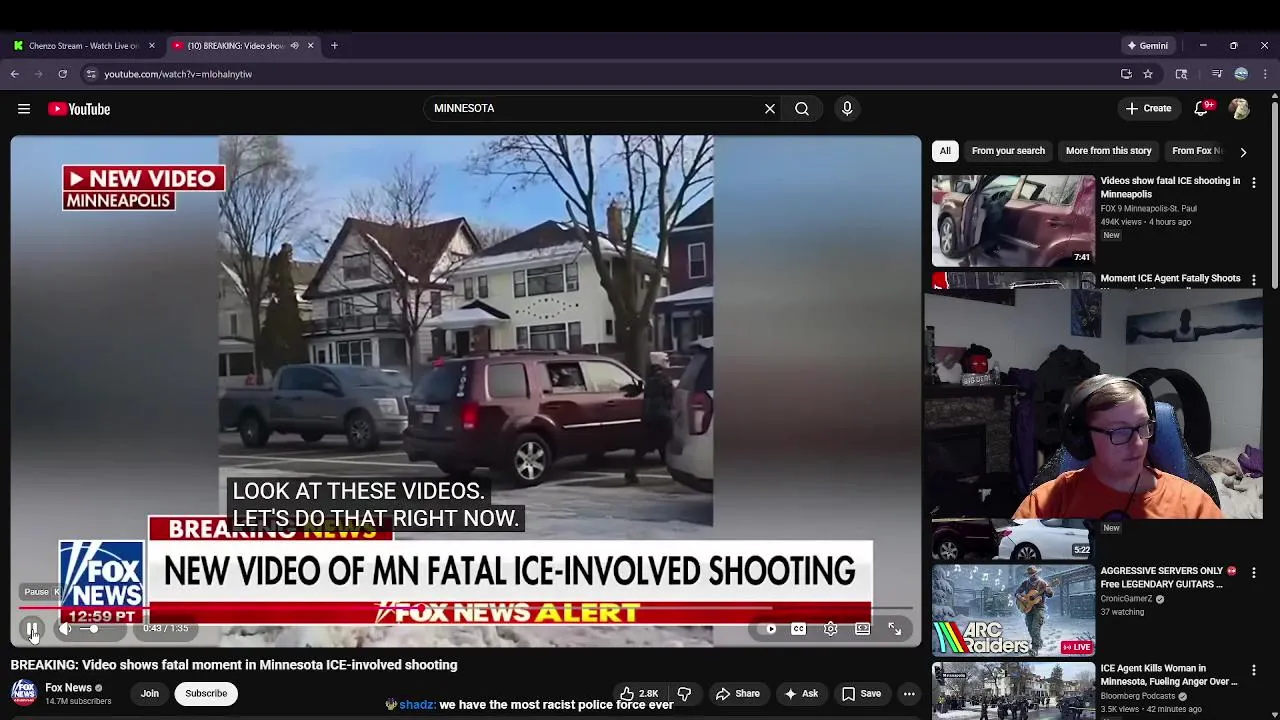Image resolution: width=1280 pixels, height=720 pixels.
Task: Like the video with 2.8K likes
Action: click(639, 694)
